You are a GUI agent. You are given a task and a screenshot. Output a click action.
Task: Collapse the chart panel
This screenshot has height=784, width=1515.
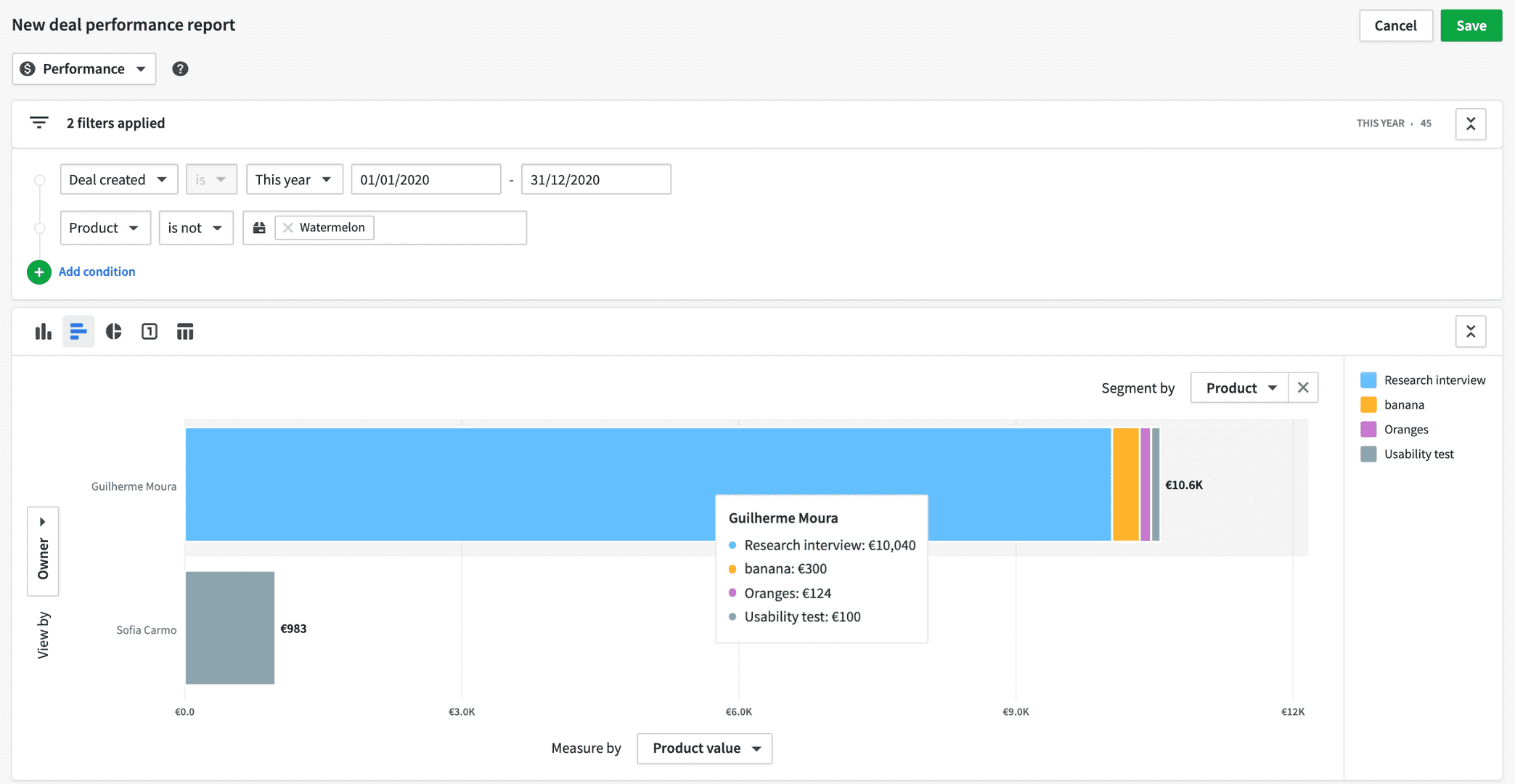coord(1471,332)
